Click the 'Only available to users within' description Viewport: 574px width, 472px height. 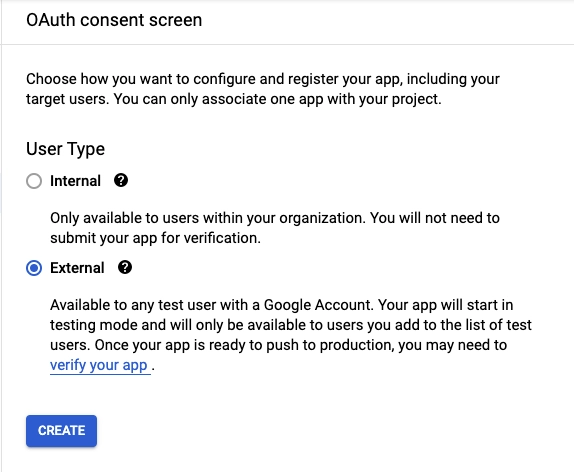pyautogui.click(x=275, y=228)
